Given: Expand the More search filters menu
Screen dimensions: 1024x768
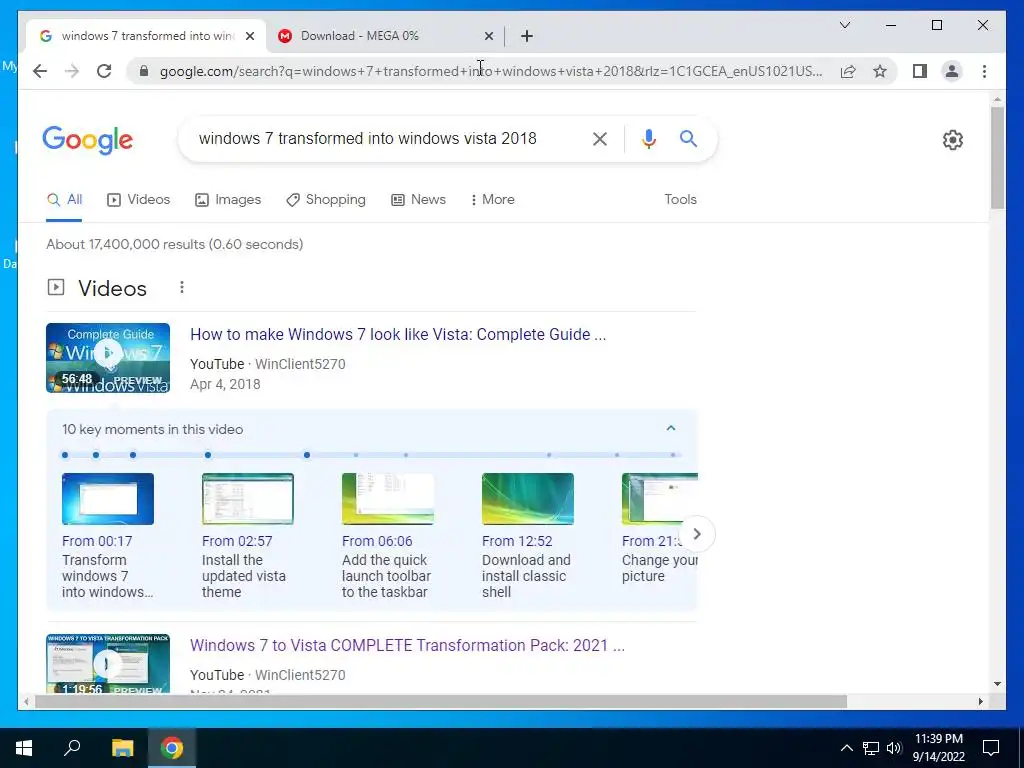Looking at the screenshot, I should point(492,199).
